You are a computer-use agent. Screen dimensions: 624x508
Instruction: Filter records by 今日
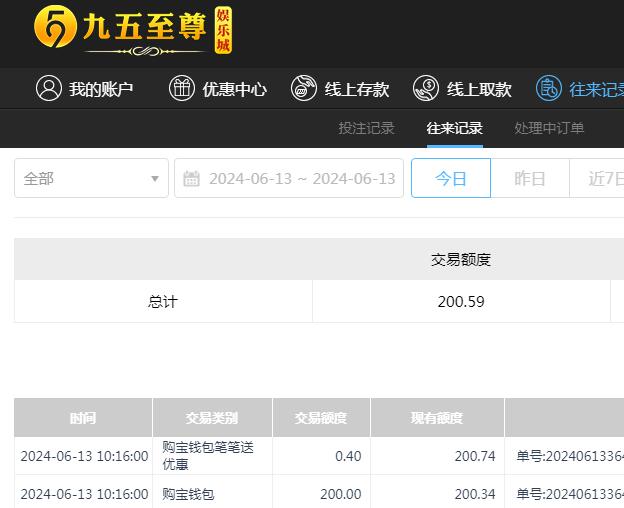[x=450, y=178]
